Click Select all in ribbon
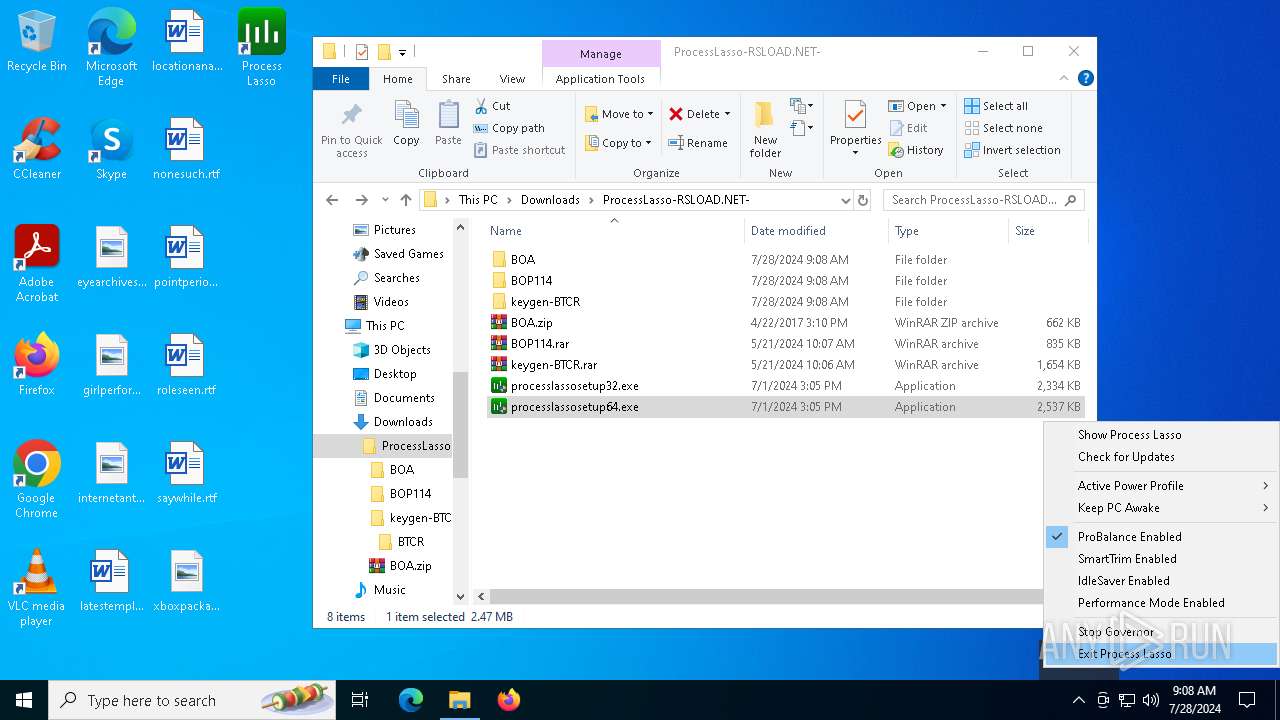Image resolution: width=1280 pixels, height=720 pixels. (995, 106)
